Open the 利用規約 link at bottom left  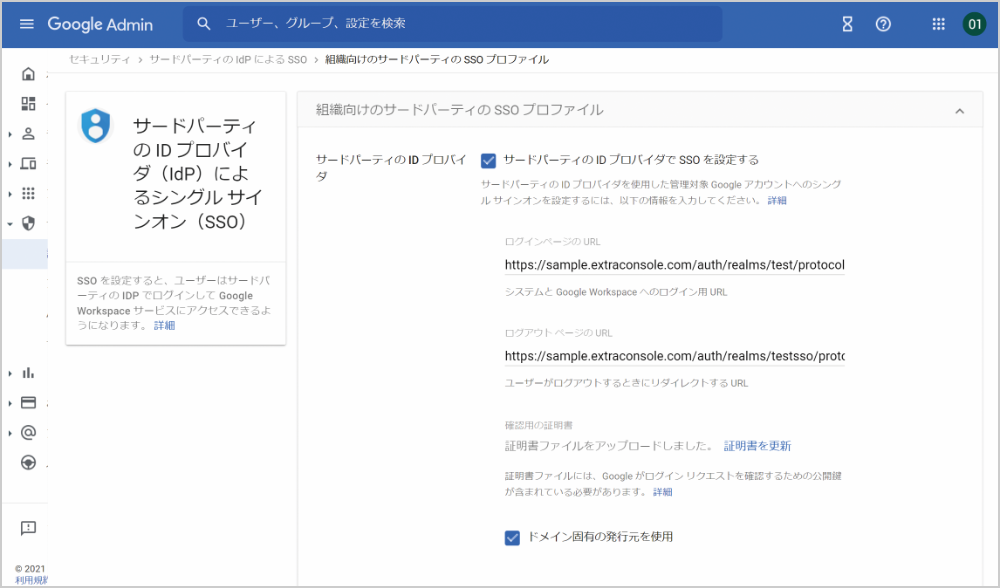[31, 580]
